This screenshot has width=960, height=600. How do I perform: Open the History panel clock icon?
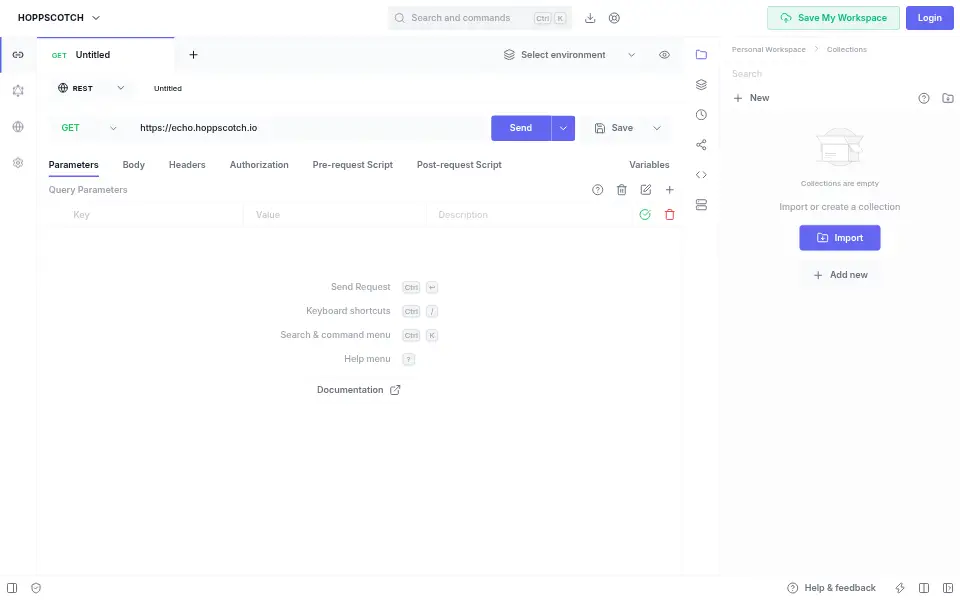click(701, 114)
